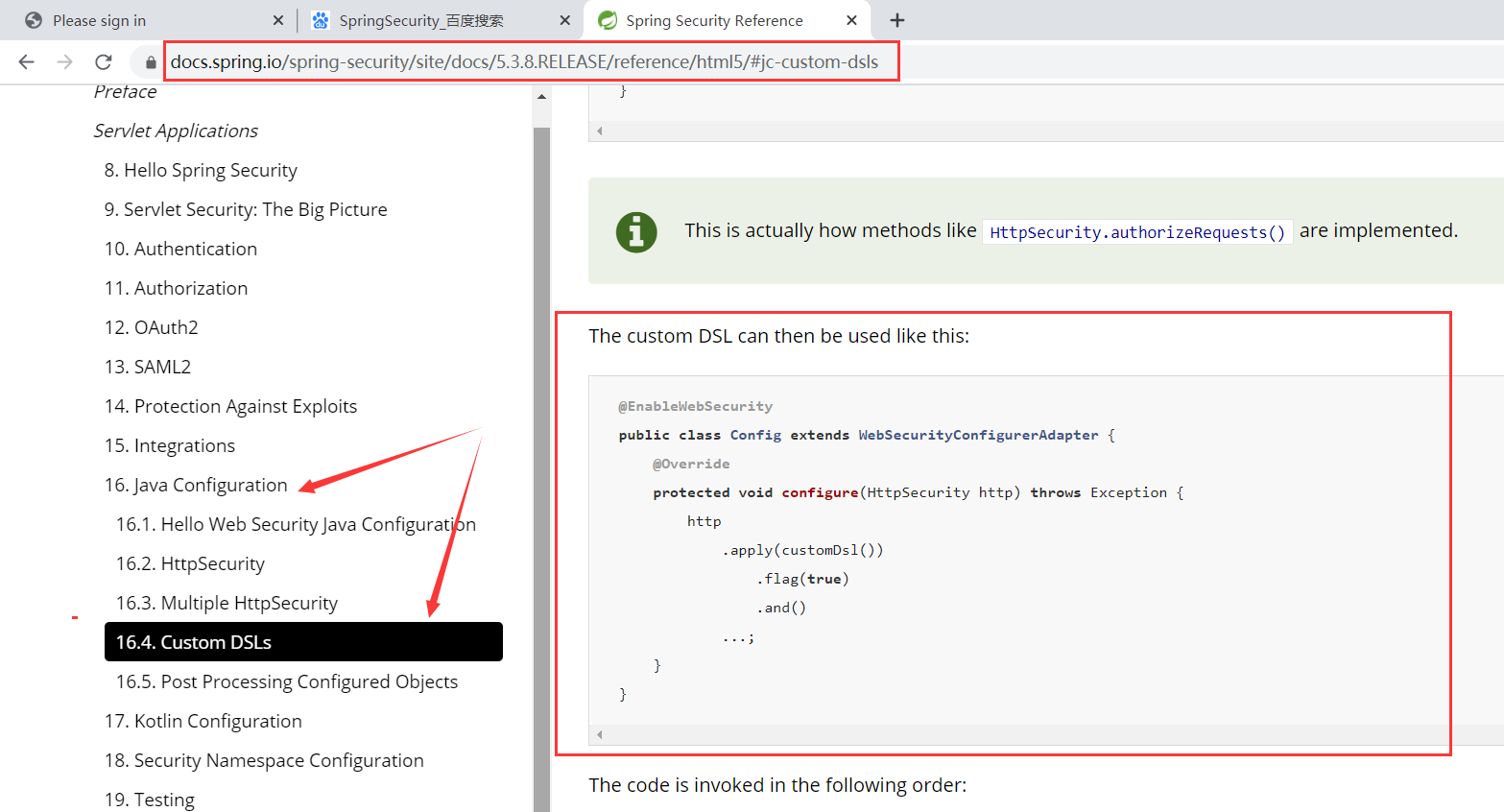Image resolution: width=1504 pixels, height=812 pixels.
Task: Open 'Servlet Applications' section in sidebar
Action: (x=176, y=131)
